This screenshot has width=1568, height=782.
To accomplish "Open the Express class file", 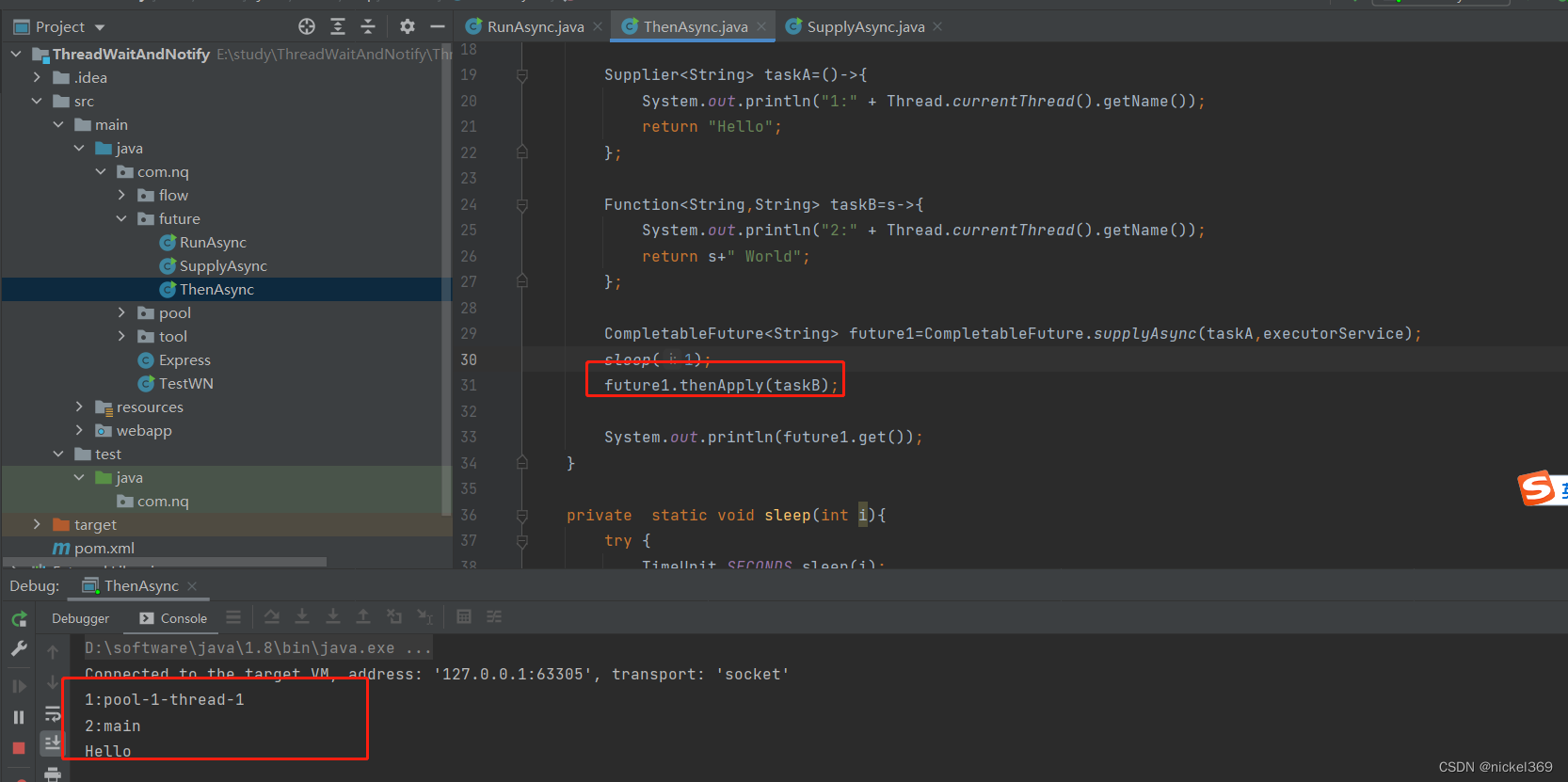I will (184, 360).
